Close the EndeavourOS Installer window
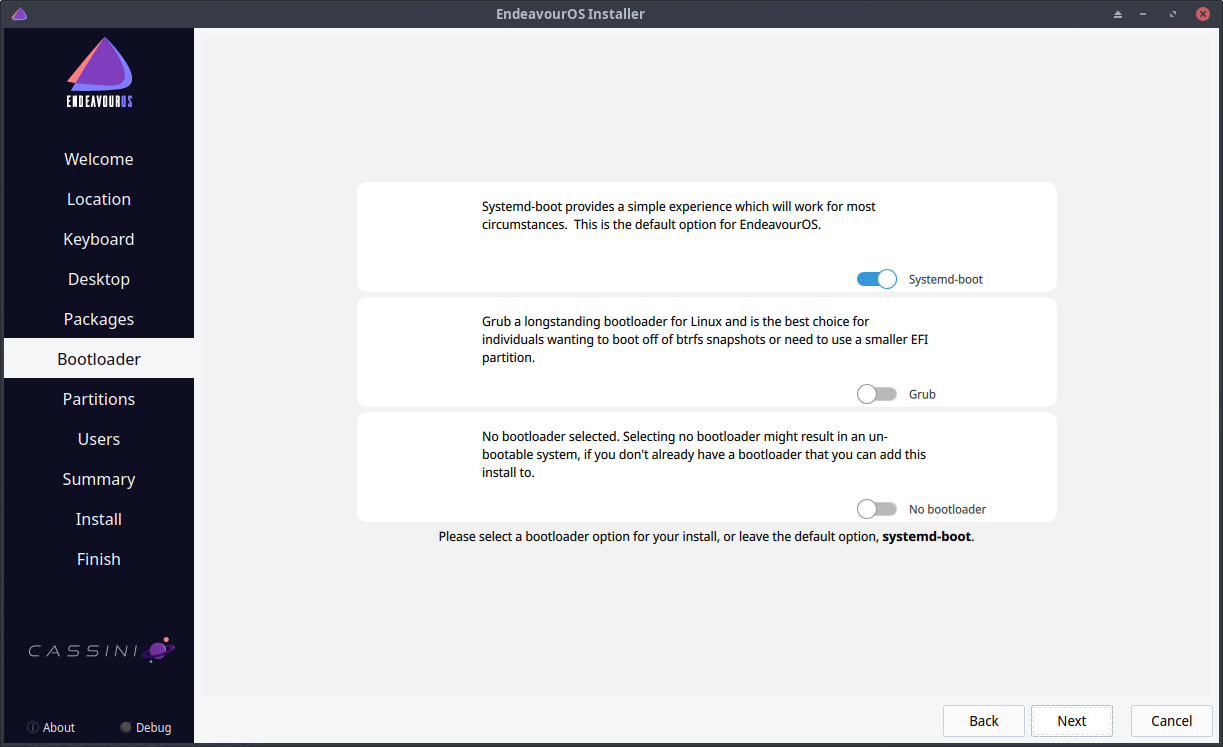This screenshot has height=747, width=1223. pyautogui.click(x=1203, y=14)
